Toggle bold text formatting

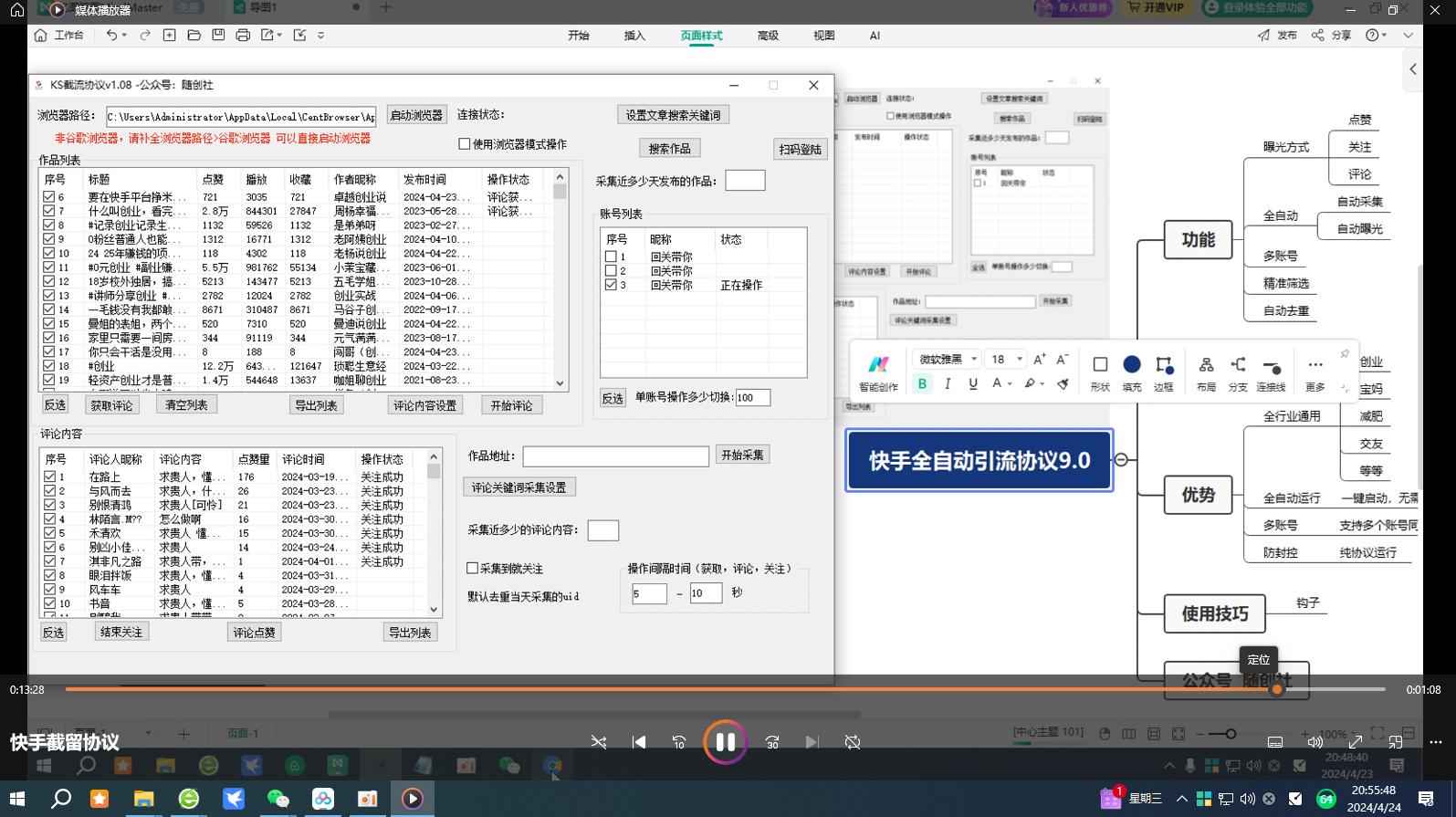pyautogui.click(x=922, y=384)
